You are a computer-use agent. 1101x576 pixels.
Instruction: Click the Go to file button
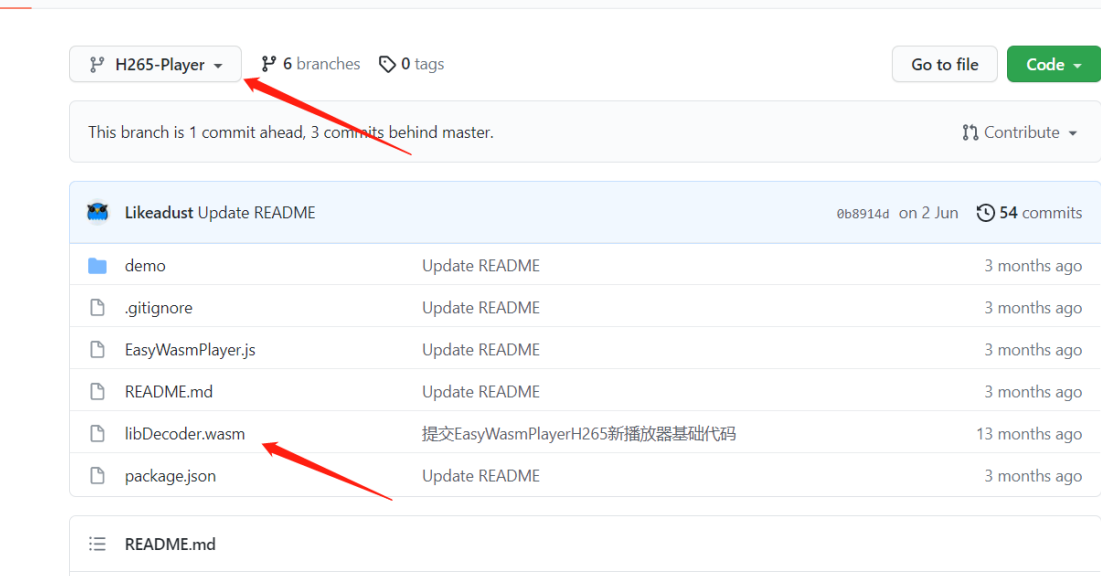click(x=944, y=63)
